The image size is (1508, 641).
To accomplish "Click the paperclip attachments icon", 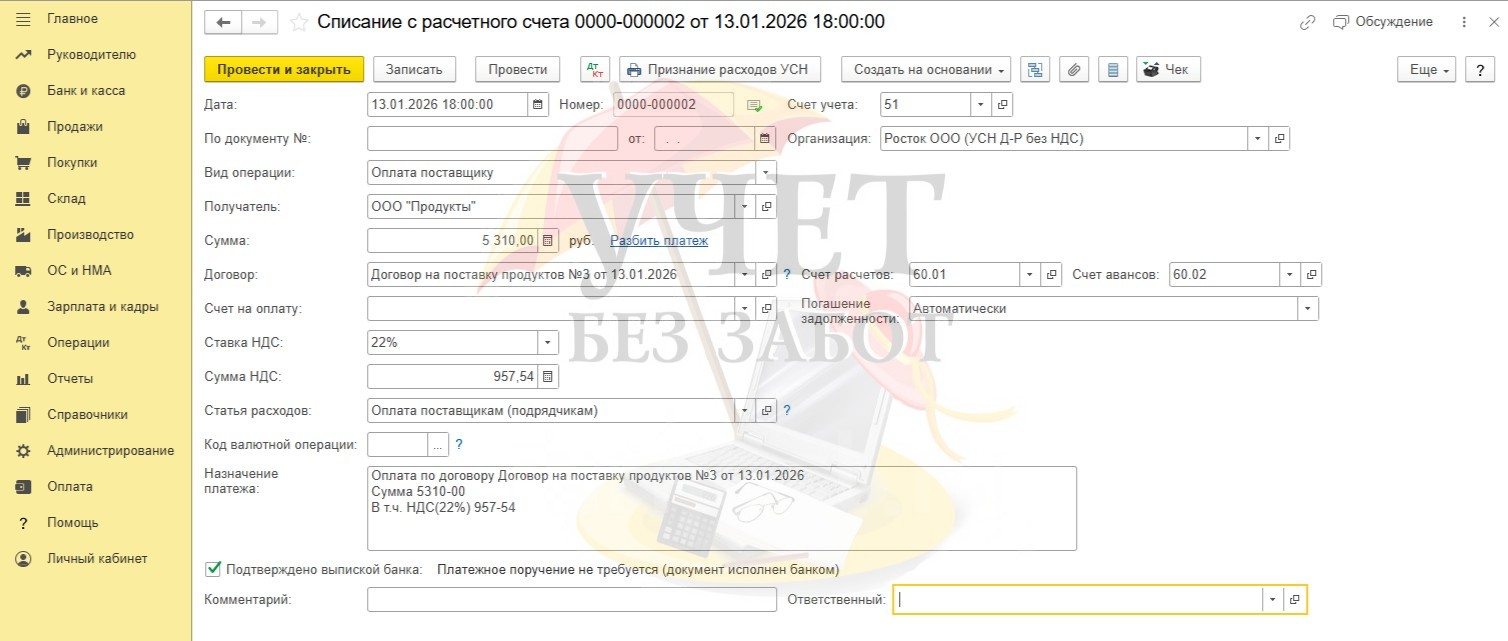I will click(1074, 69).
